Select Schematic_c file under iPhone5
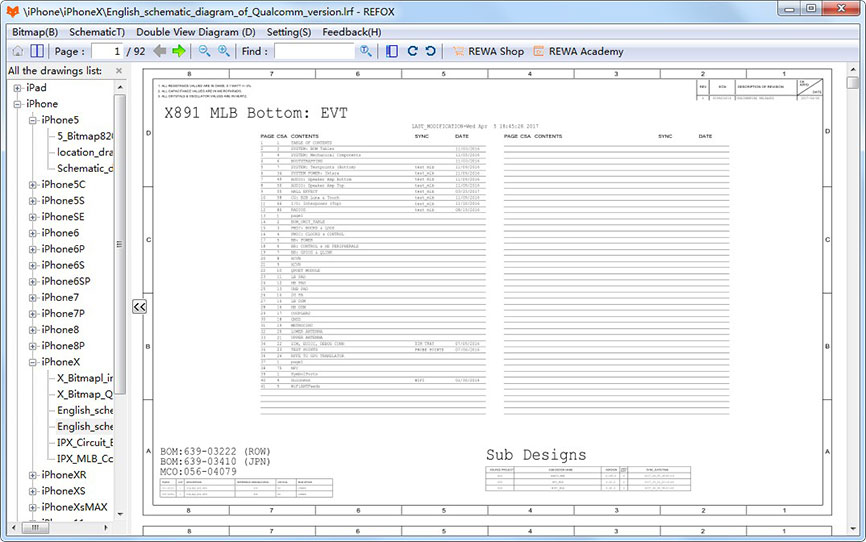The image size is (866, 542). 85,168
